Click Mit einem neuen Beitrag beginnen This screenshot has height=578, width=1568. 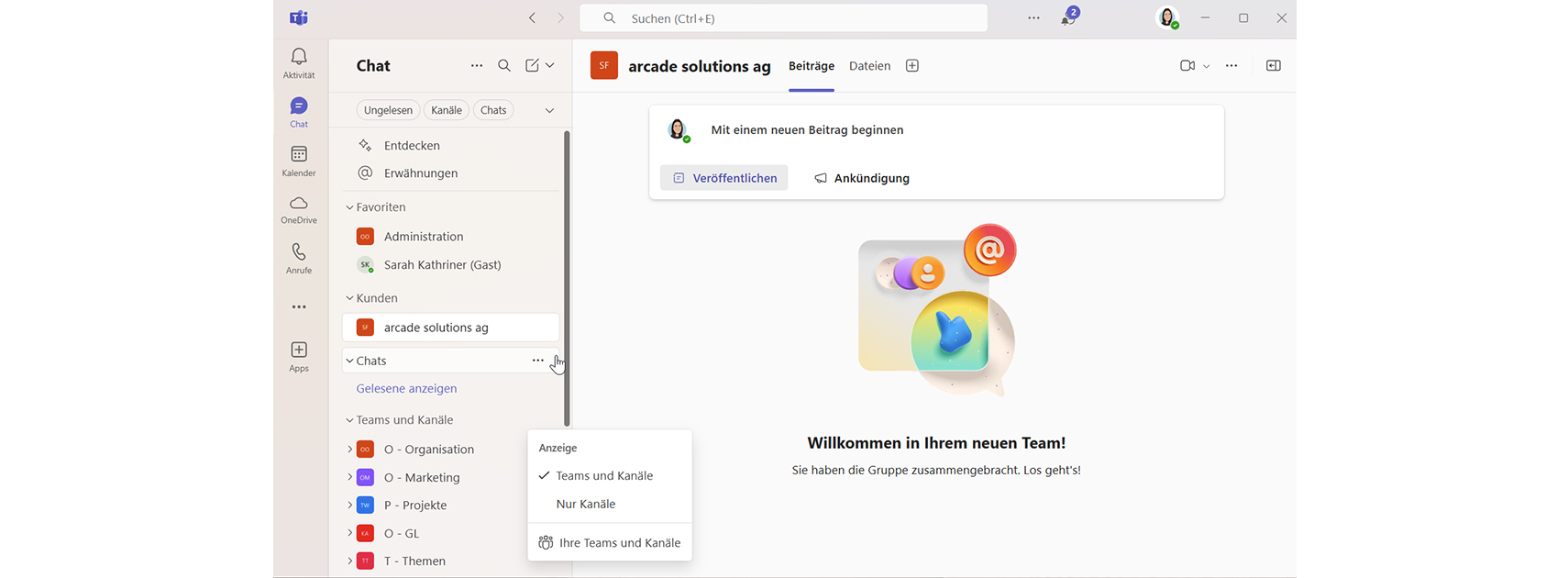pyautogui.click(x=807, y=130)
